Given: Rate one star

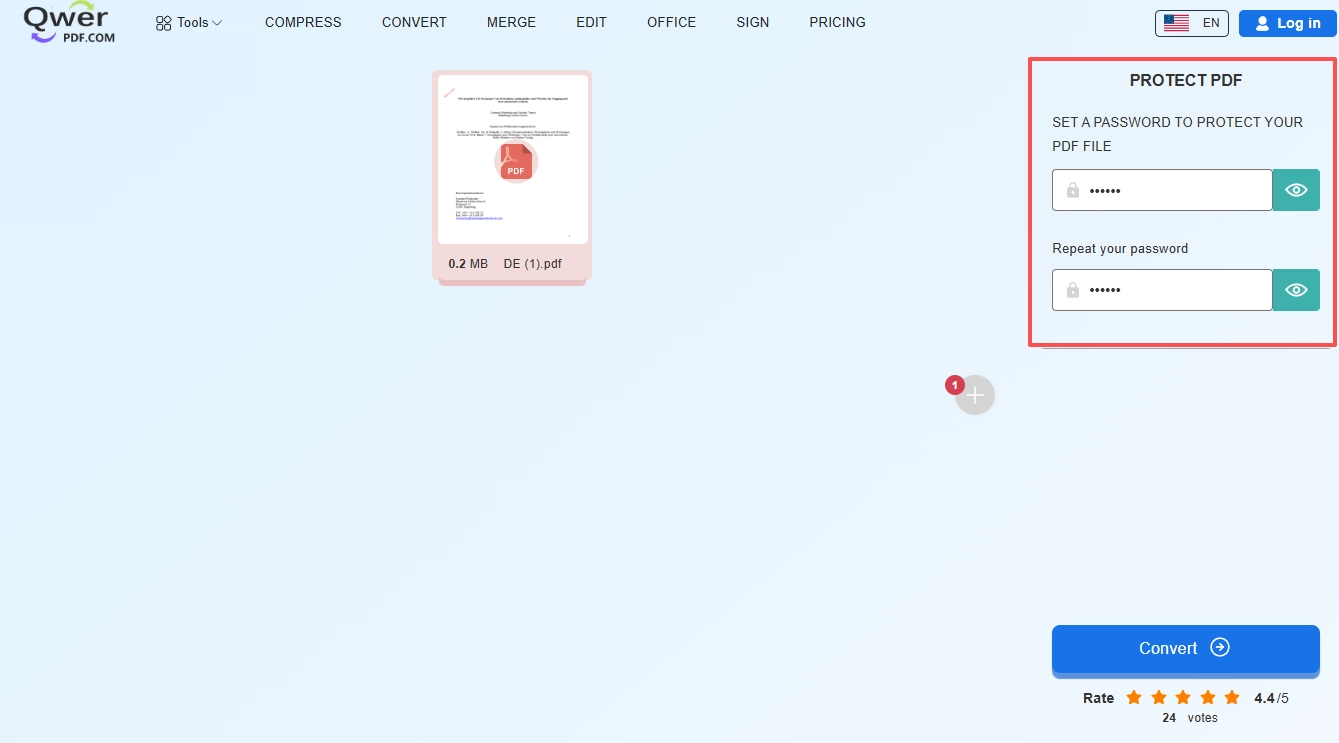Looking at the screenshot, I should pos(1134,698).
